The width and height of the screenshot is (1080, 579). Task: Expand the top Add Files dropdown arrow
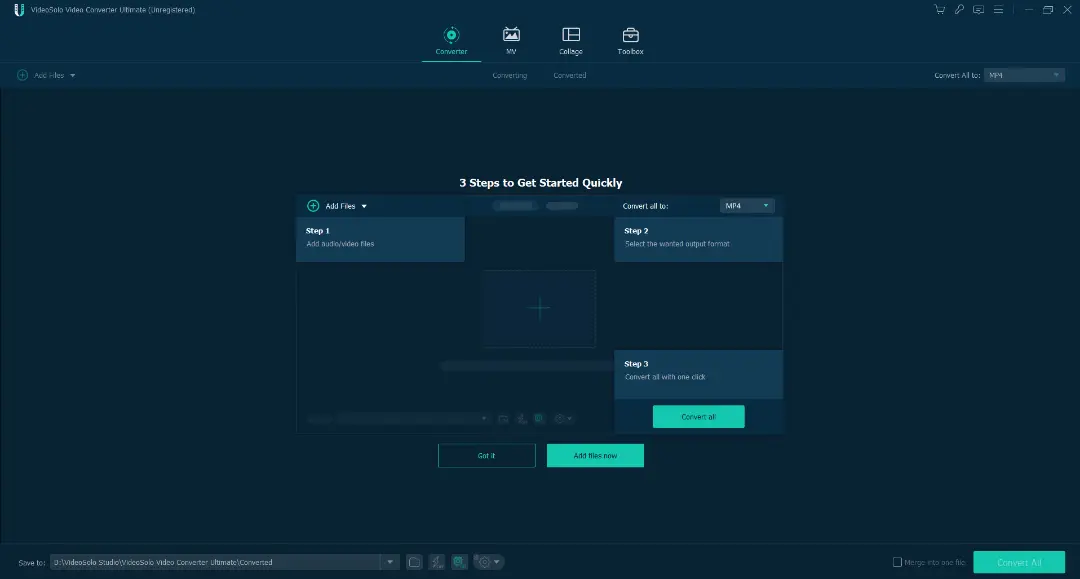(72, 76)
